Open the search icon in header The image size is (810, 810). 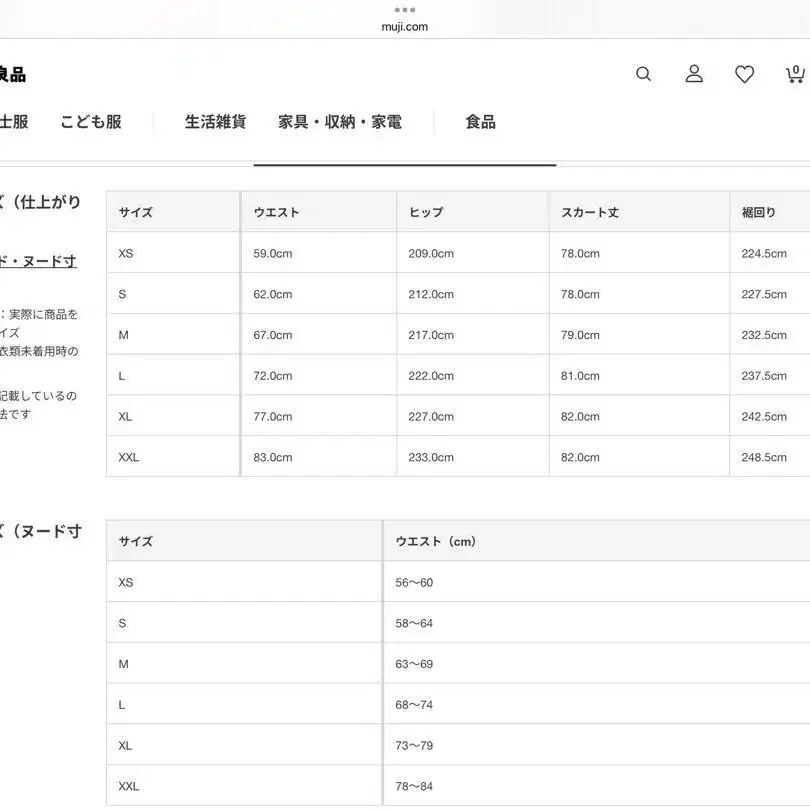tap(643, 74)
